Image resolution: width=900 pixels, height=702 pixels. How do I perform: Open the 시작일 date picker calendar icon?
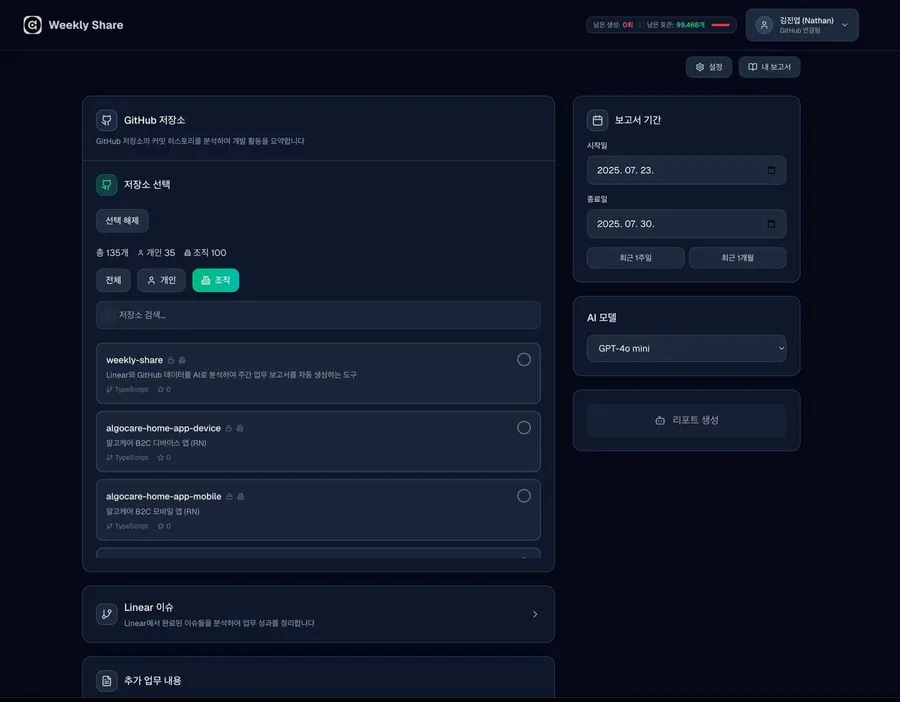click(771, 170)
